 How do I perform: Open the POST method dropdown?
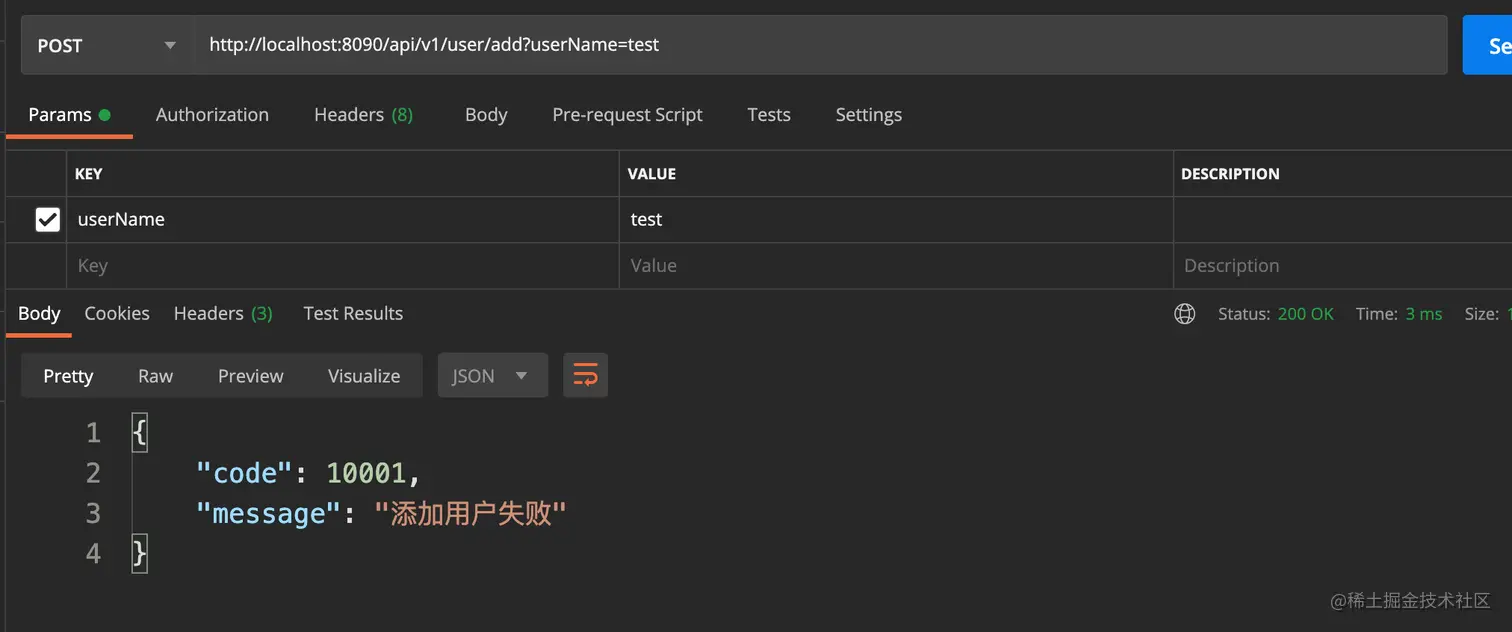[106, 45]
